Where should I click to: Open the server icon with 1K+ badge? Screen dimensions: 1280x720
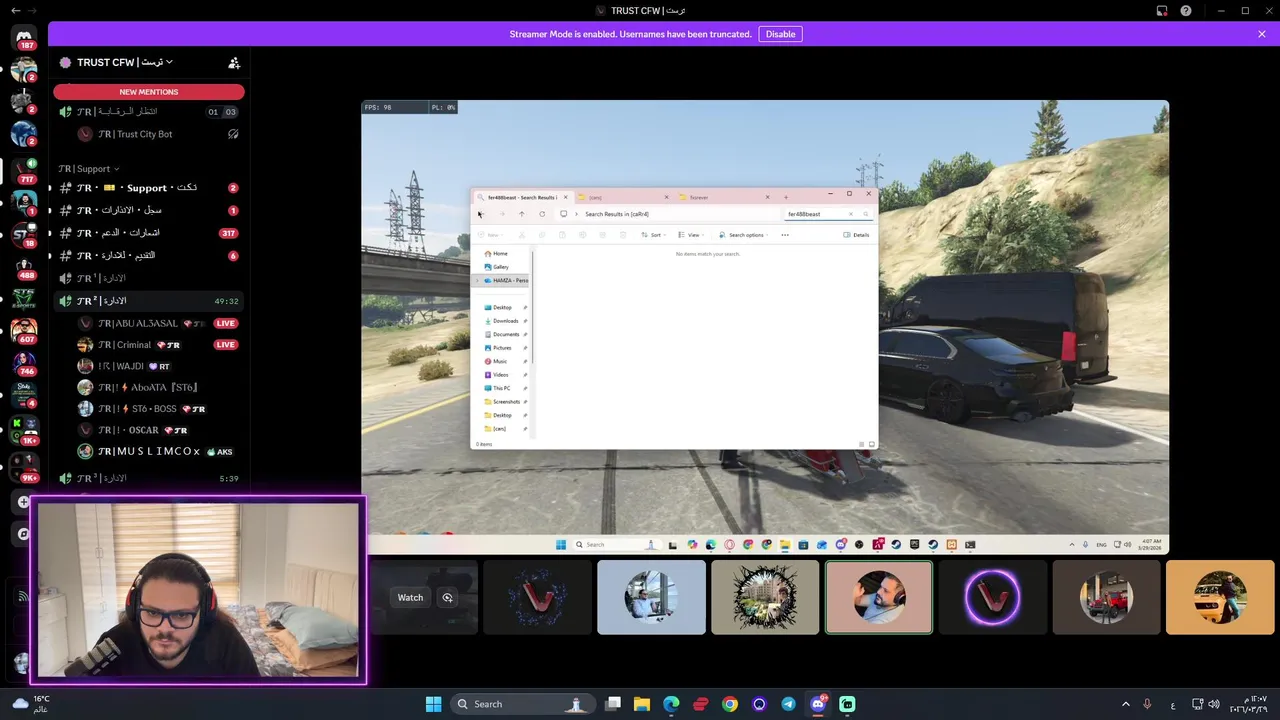click(x=24, y=430)
